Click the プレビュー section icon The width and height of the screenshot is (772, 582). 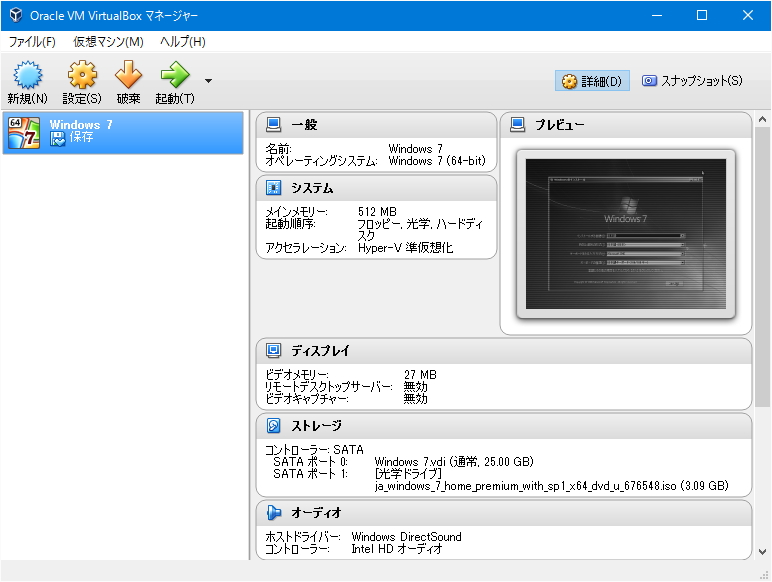[x=517, y=125]
